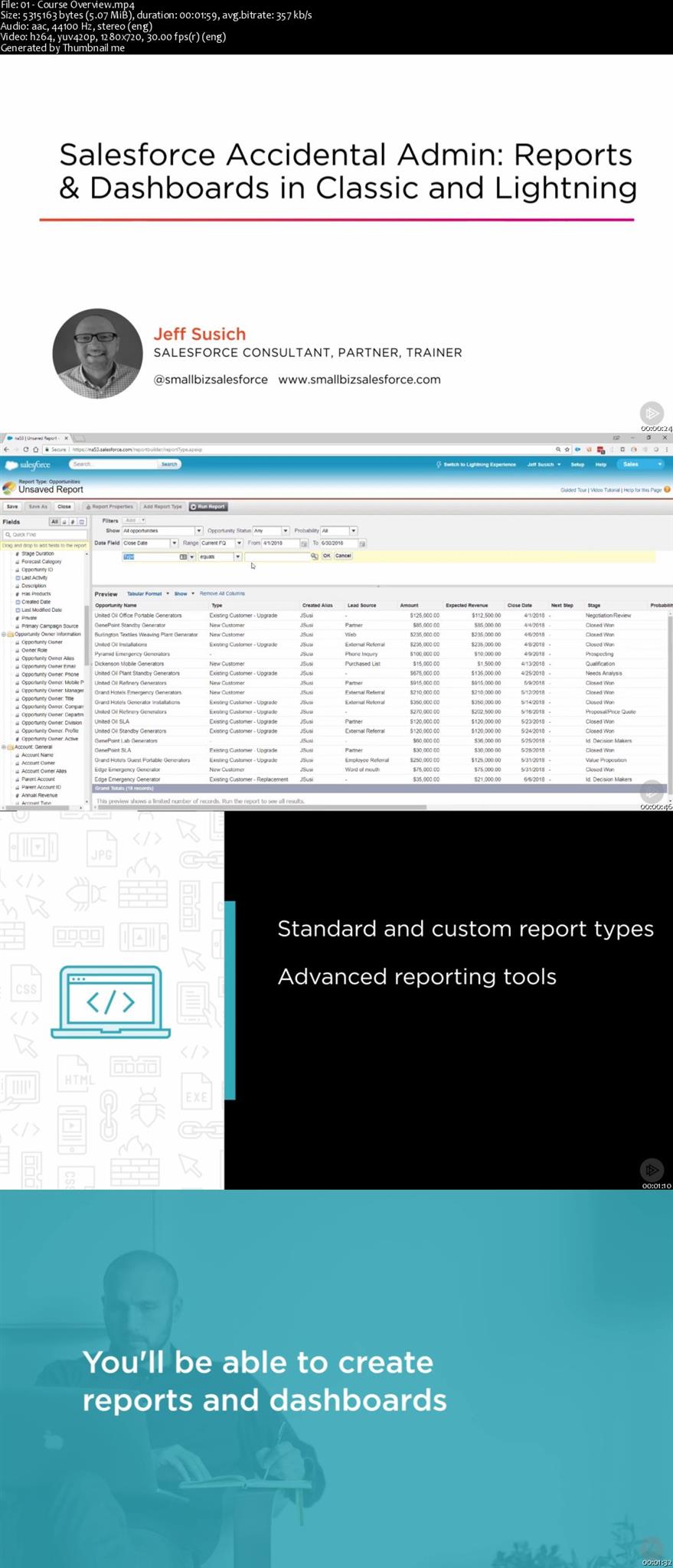Screen dimensions: 673x1568
Task: Select the All fields type filter
Action: [54, 521]
